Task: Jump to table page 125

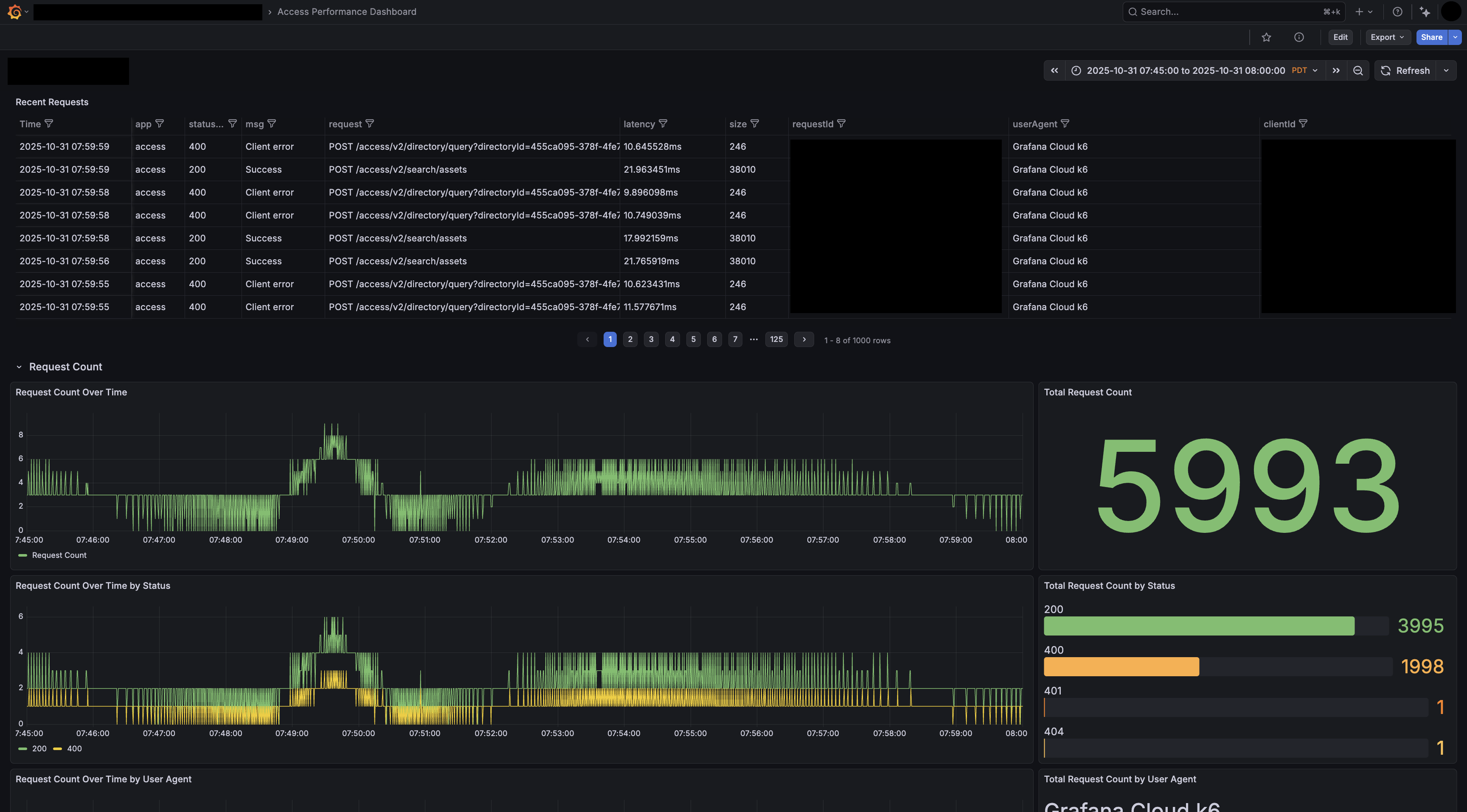Action: click(776, 339)
